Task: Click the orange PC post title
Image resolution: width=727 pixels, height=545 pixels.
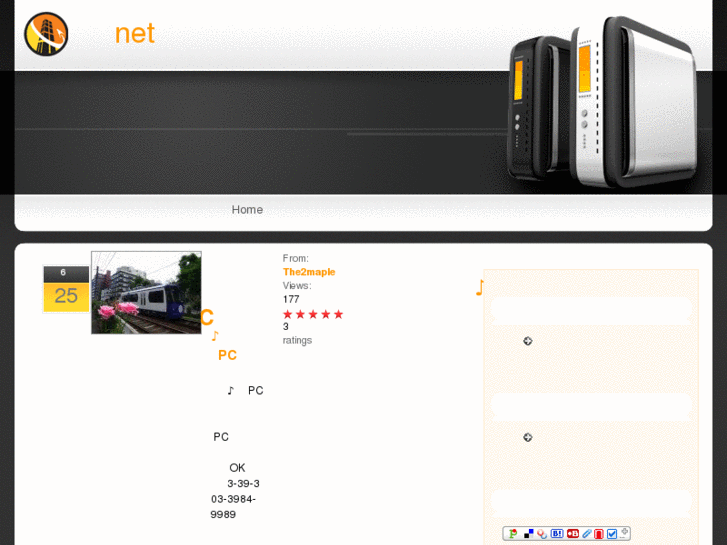Action: point(227,355)
